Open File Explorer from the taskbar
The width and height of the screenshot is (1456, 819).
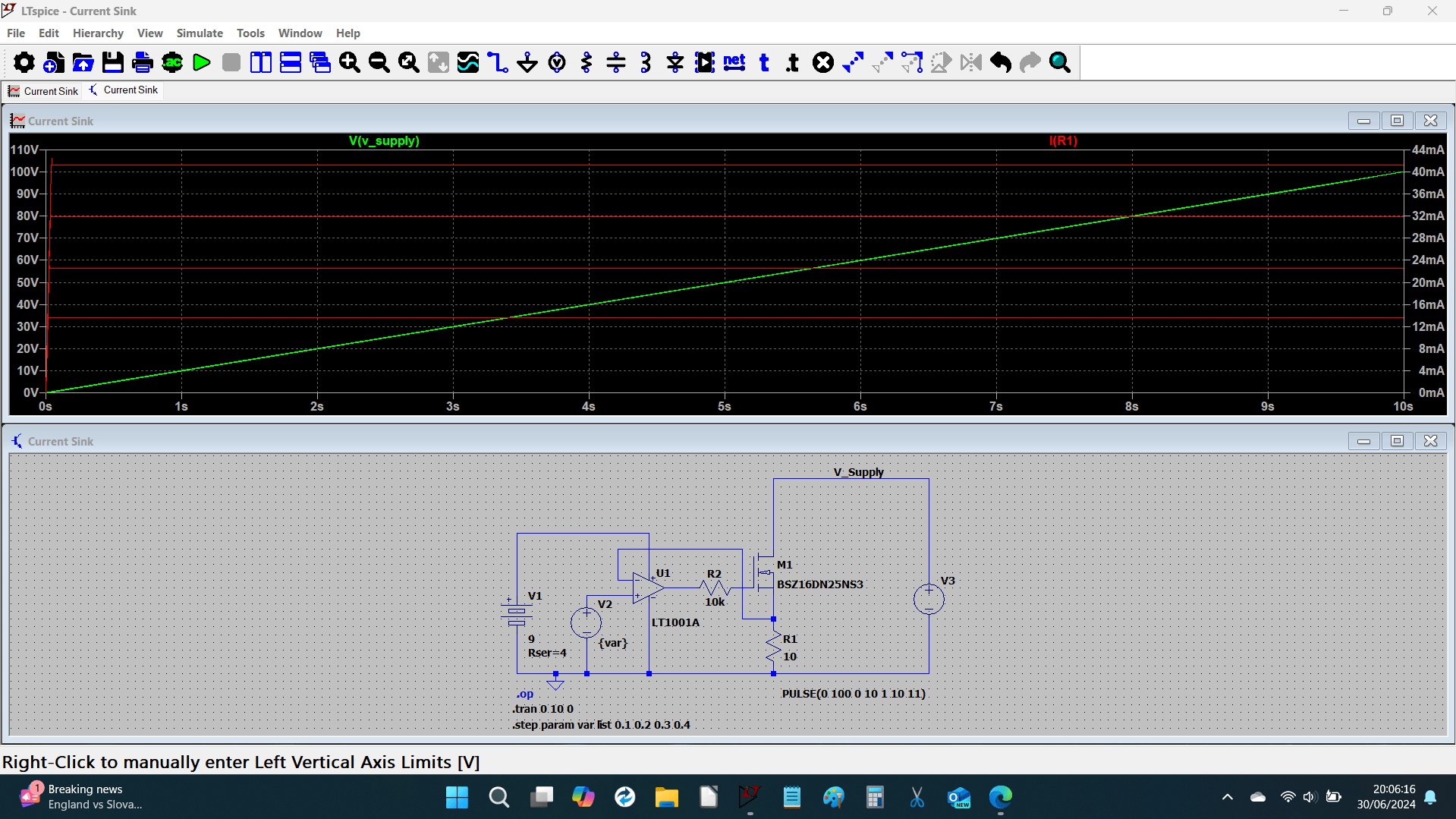(666, 797)
